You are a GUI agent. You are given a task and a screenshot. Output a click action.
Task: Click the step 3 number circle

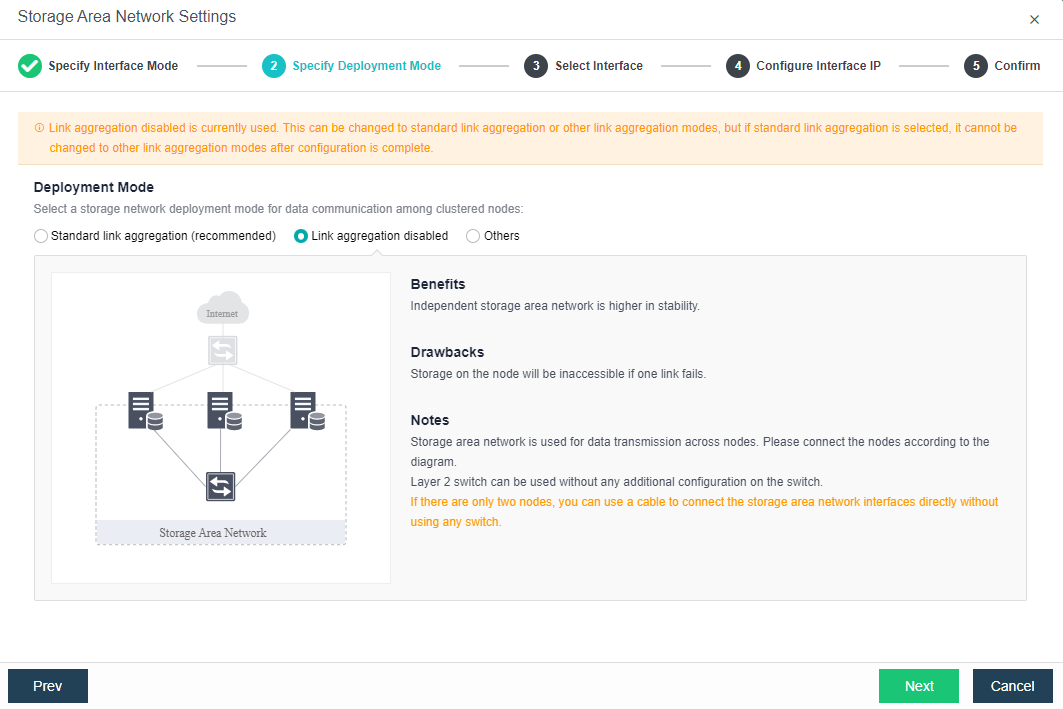(536, 66)
